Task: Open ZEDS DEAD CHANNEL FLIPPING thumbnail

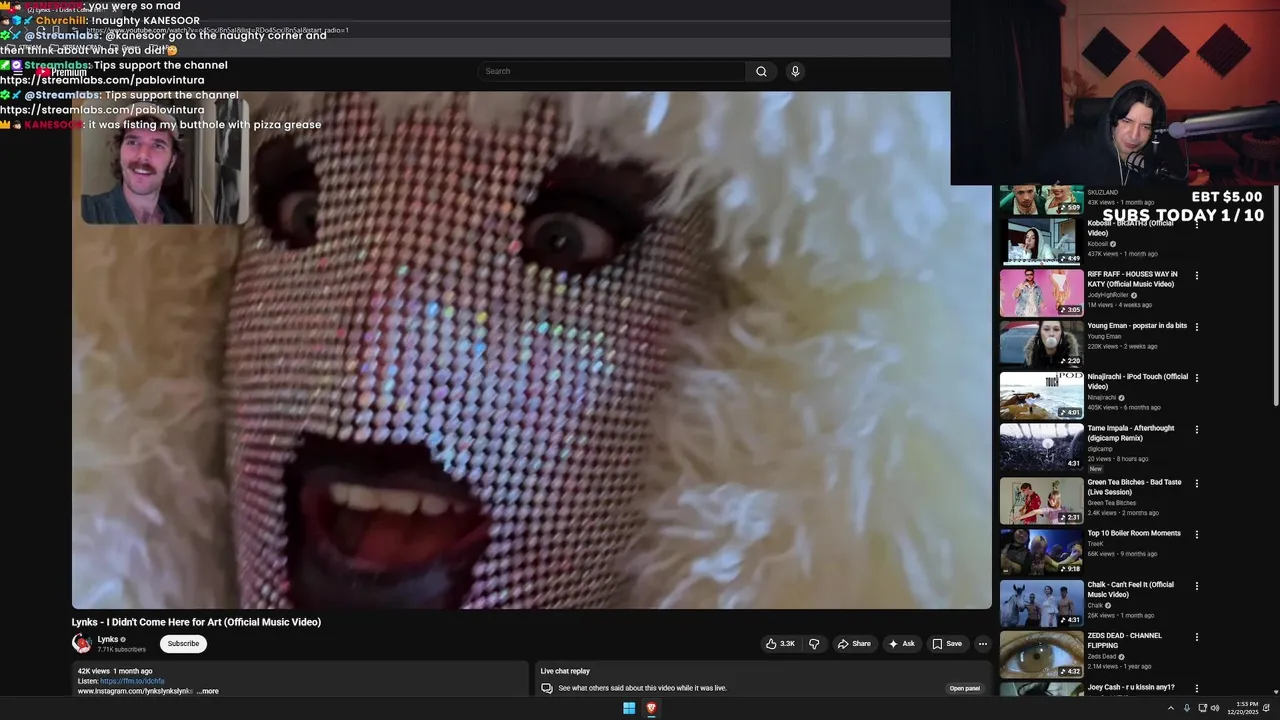Action: point(1041,655)
